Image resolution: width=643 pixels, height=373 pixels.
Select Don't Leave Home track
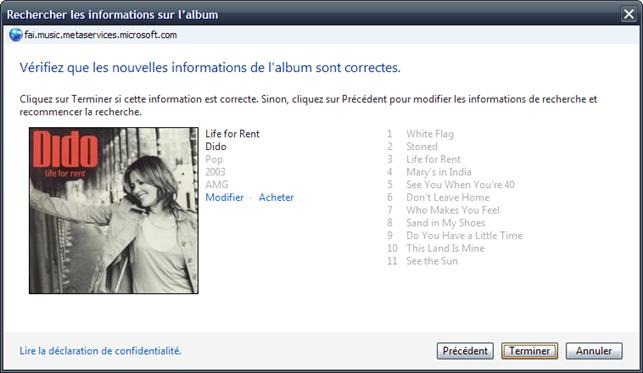pos(448,198)
